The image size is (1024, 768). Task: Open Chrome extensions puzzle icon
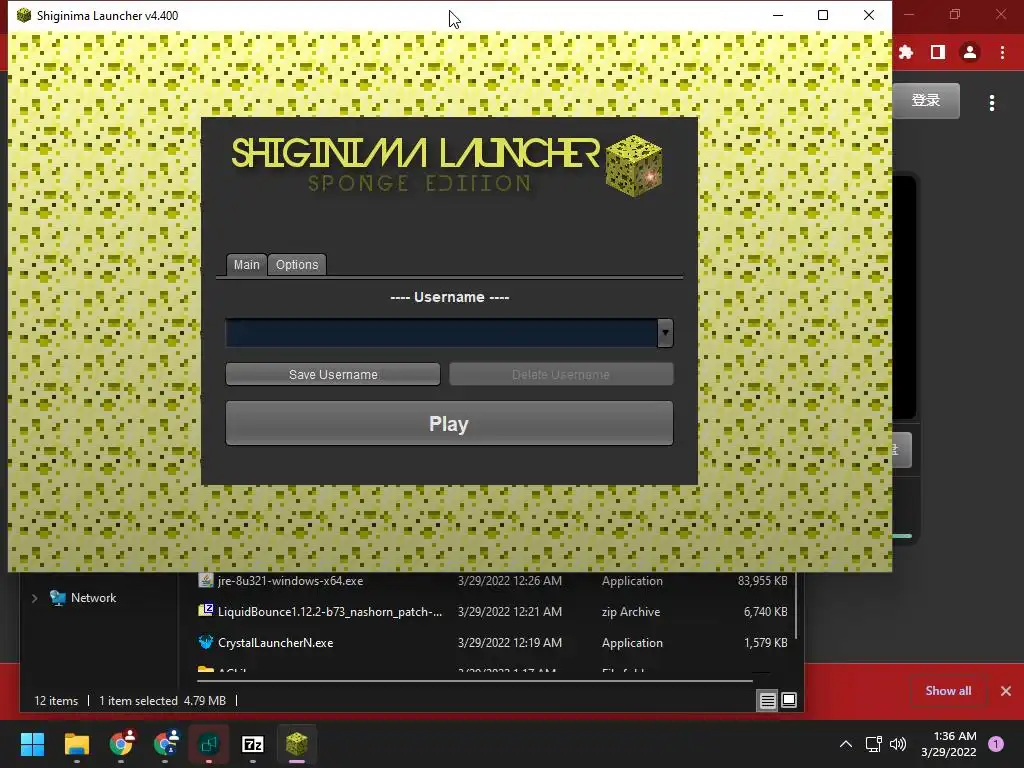pos(906,52)
